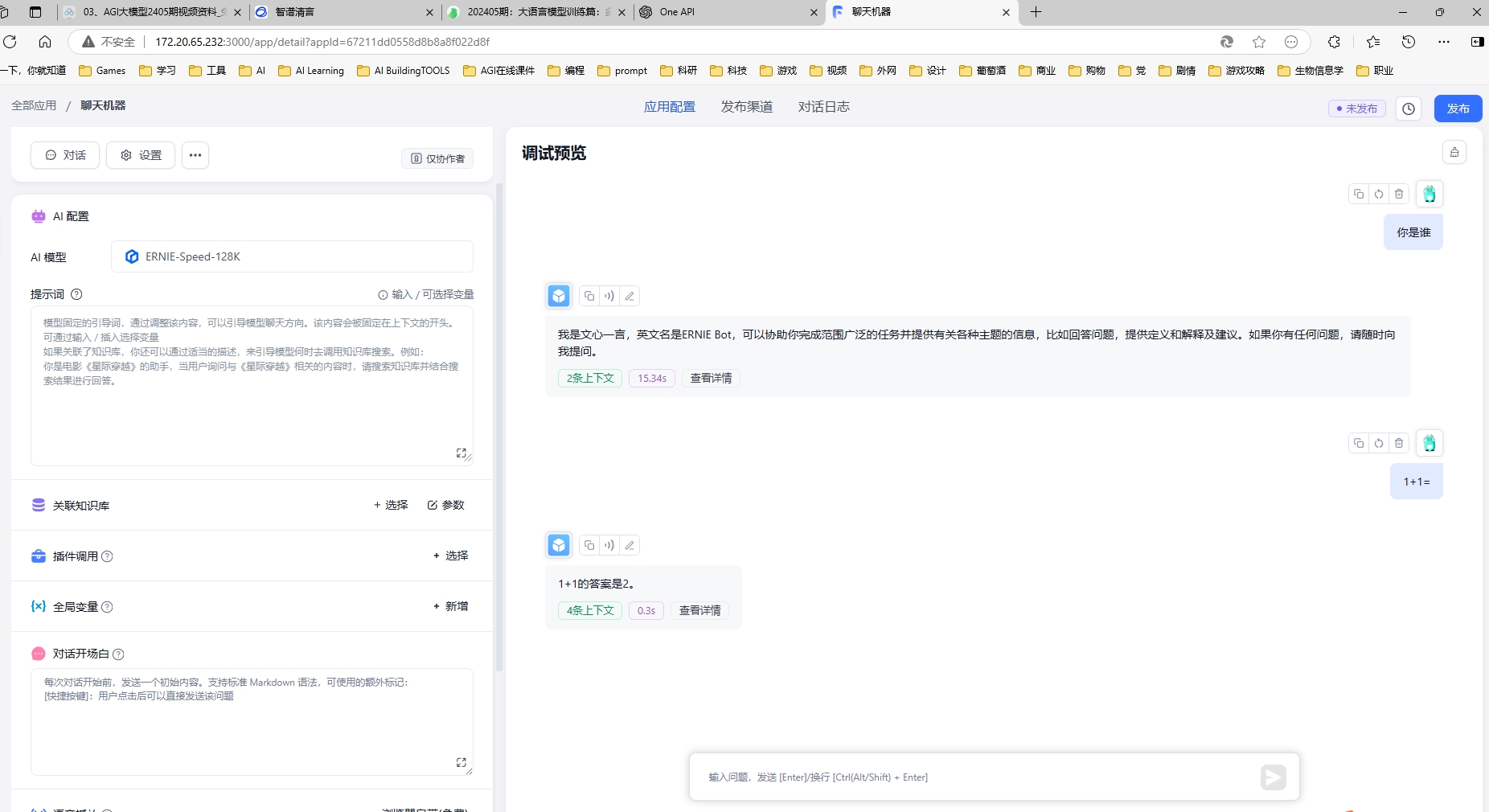This screenshot has width=1489, height=812.
Task: Expand the 提示词 prompt editor to fullscreen
Action: [x=461, y=453]
